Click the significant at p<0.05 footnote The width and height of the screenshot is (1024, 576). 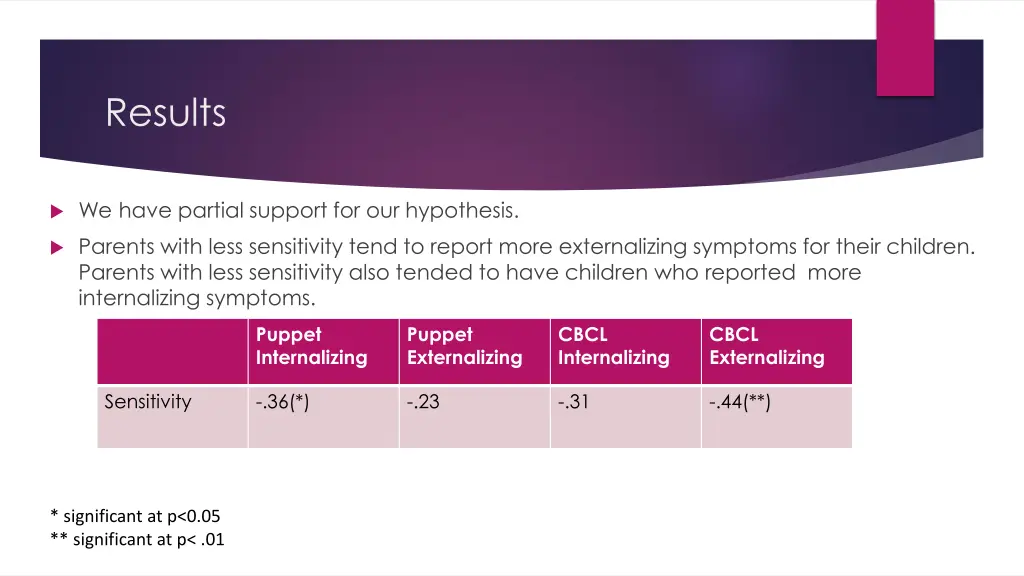pos(135,516)
